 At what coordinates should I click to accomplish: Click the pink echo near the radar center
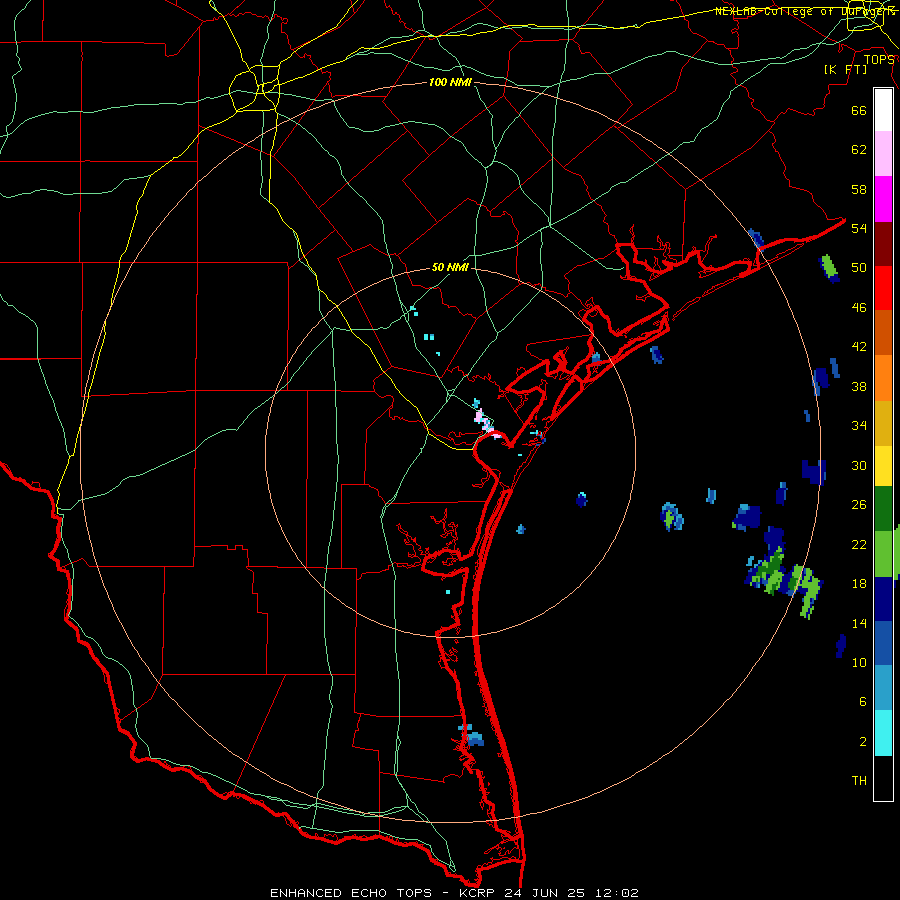[486, 425]
